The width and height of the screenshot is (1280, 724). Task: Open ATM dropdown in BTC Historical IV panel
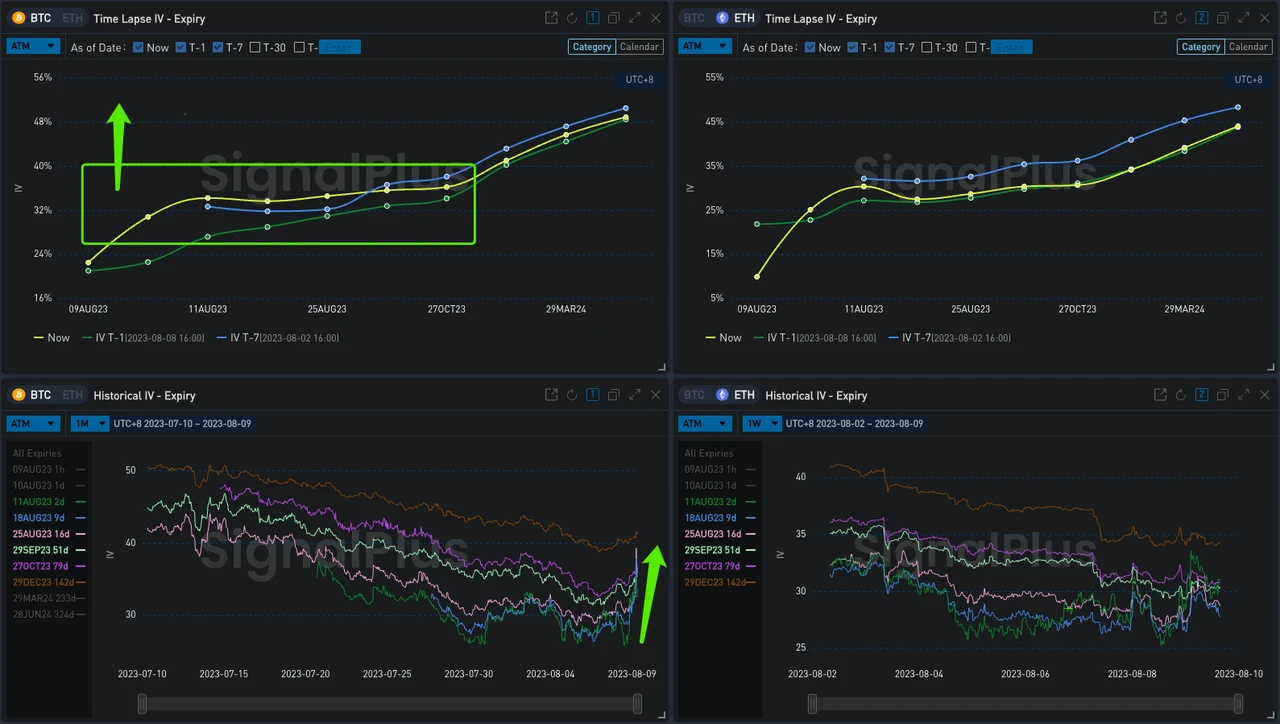tap(33, 423)
